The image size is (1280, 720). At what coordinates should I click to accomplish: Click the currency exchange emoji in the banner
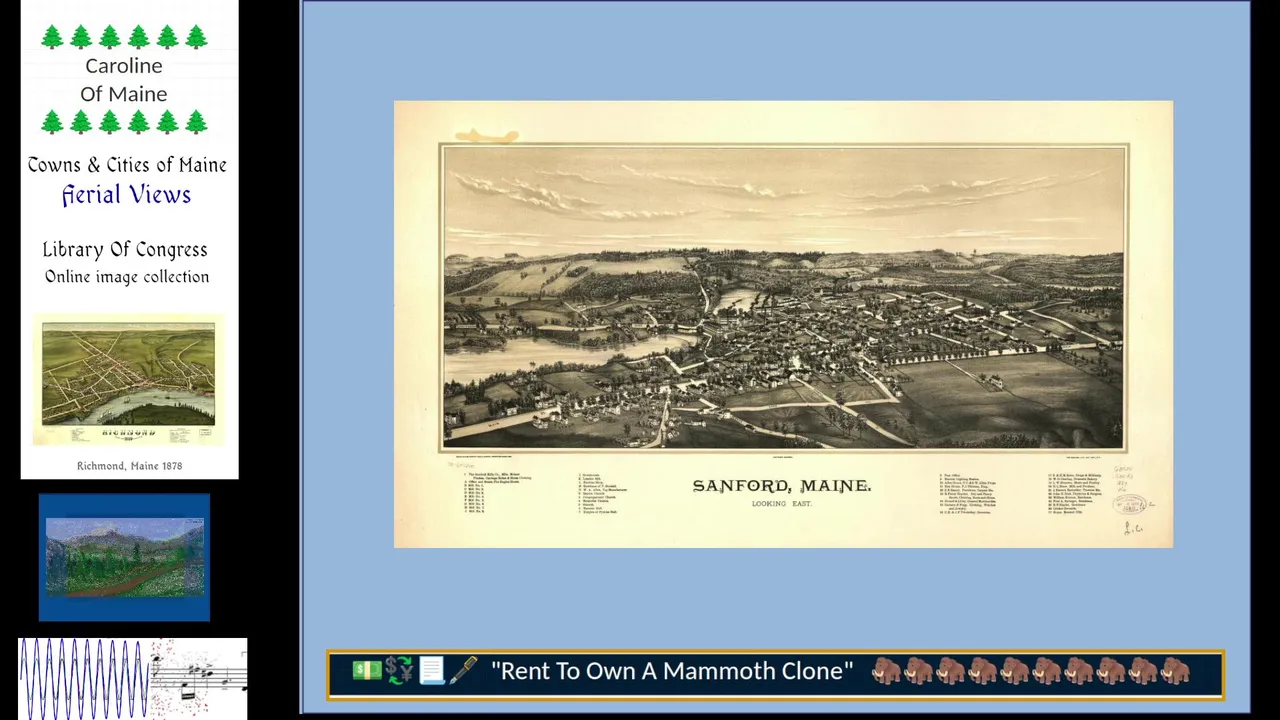point(399,670)
